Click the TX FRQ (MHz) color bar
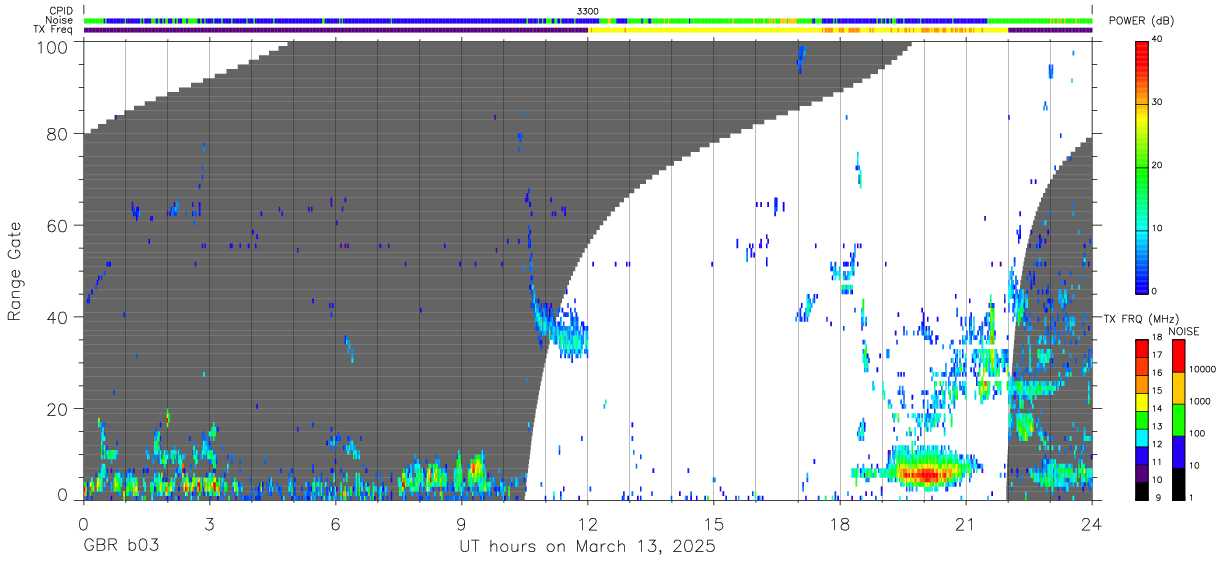 coord(1141,419)
